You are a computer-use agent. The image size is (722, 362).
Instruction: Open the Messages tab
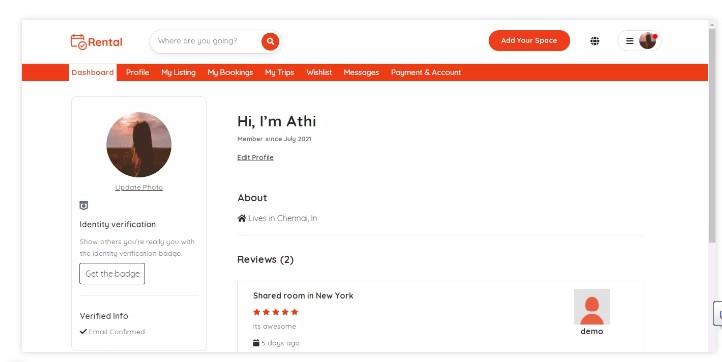click(361, 72)
